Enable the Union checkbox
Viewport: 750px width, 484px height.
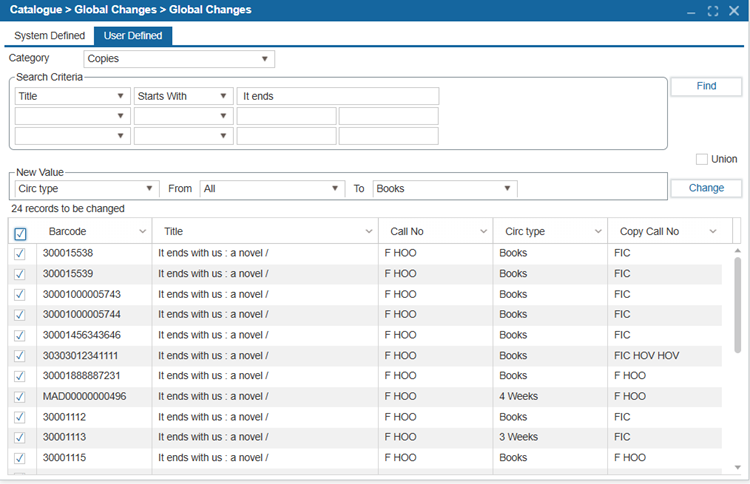(702, 159)
